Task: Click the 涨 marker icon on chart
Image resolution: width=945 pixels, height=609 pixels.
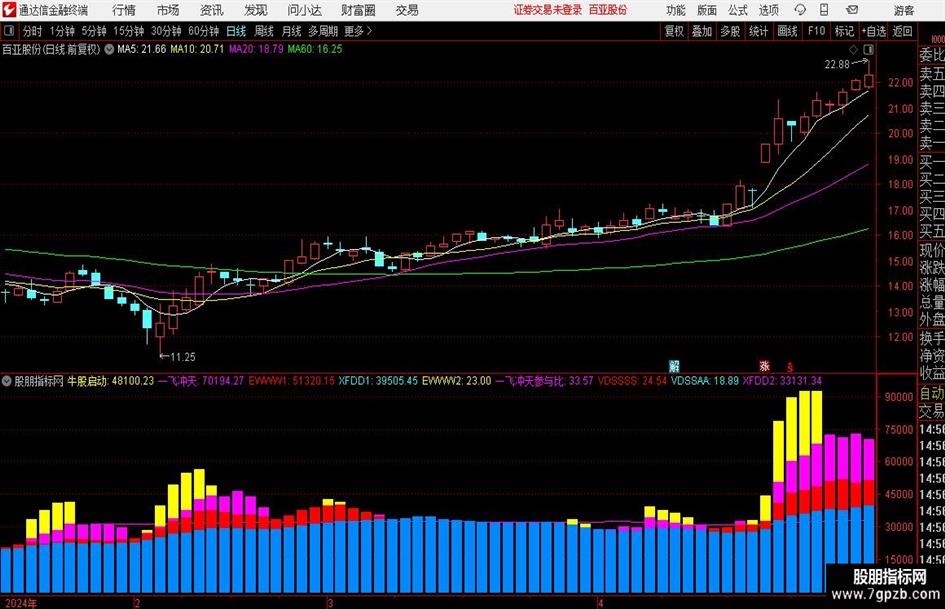Action: (764, 365)
